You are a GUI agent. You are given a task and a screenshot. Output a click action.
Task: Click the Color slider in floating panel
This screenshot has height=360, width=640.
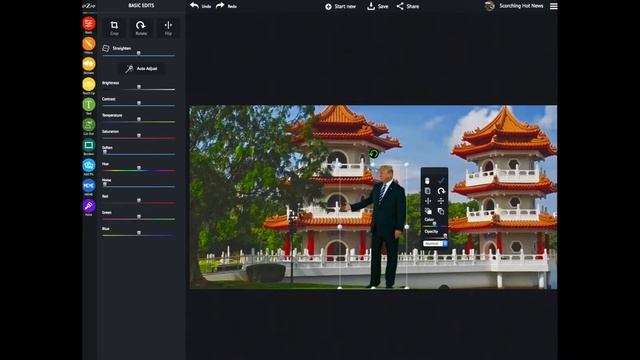click(435, 224)
